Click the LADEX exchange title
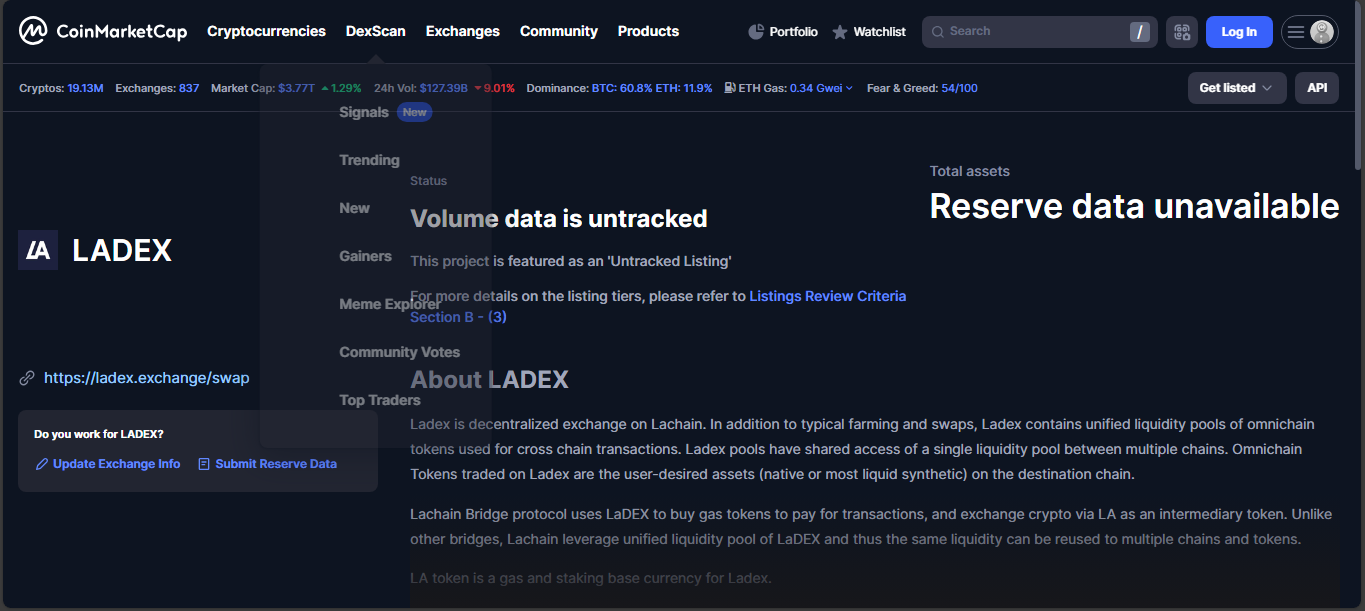Image resolution: width=1365 pixels, height=611 pixels. click(x=122, y=250)
